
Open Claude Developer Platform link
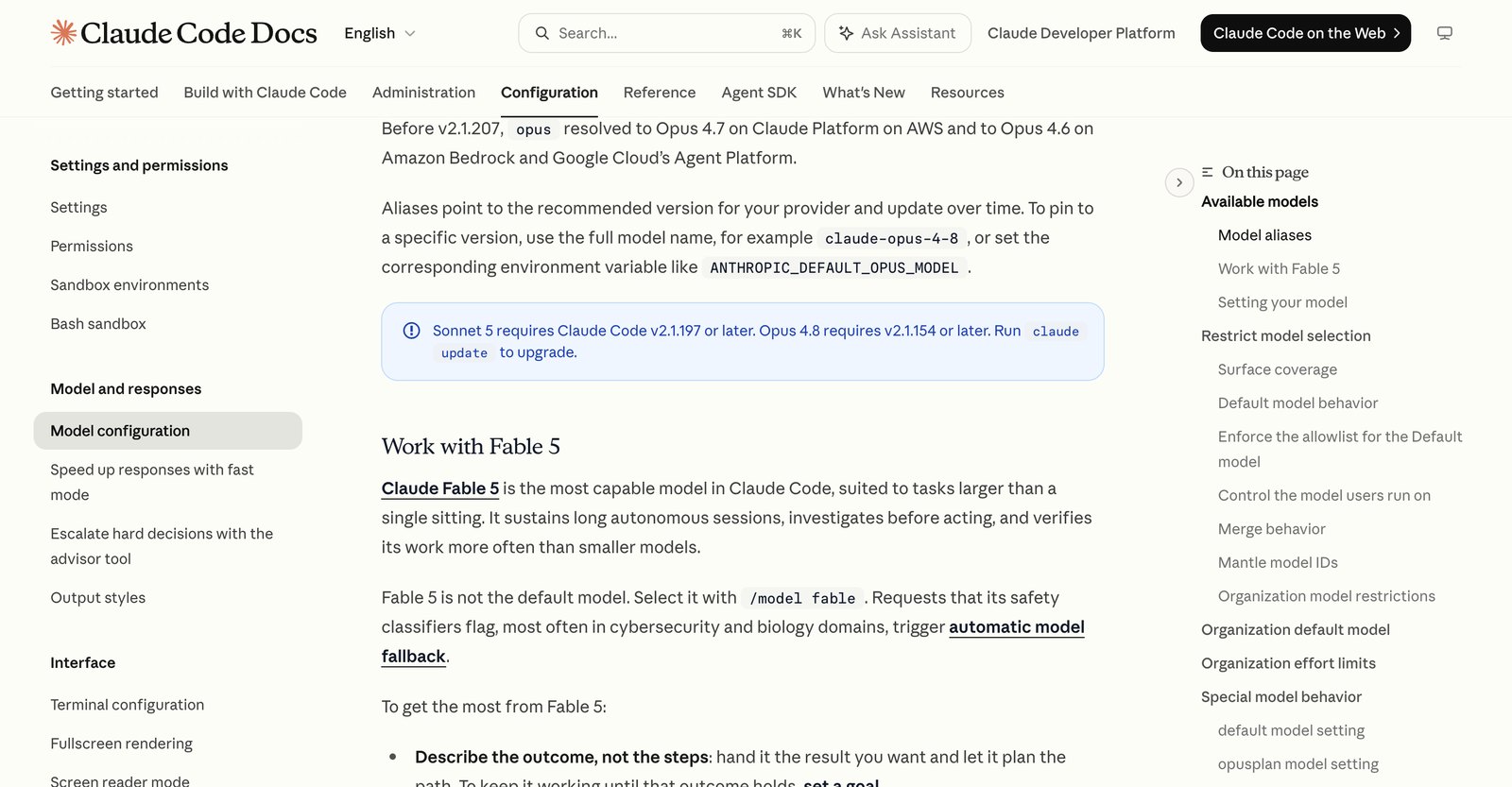point(1081,33)
